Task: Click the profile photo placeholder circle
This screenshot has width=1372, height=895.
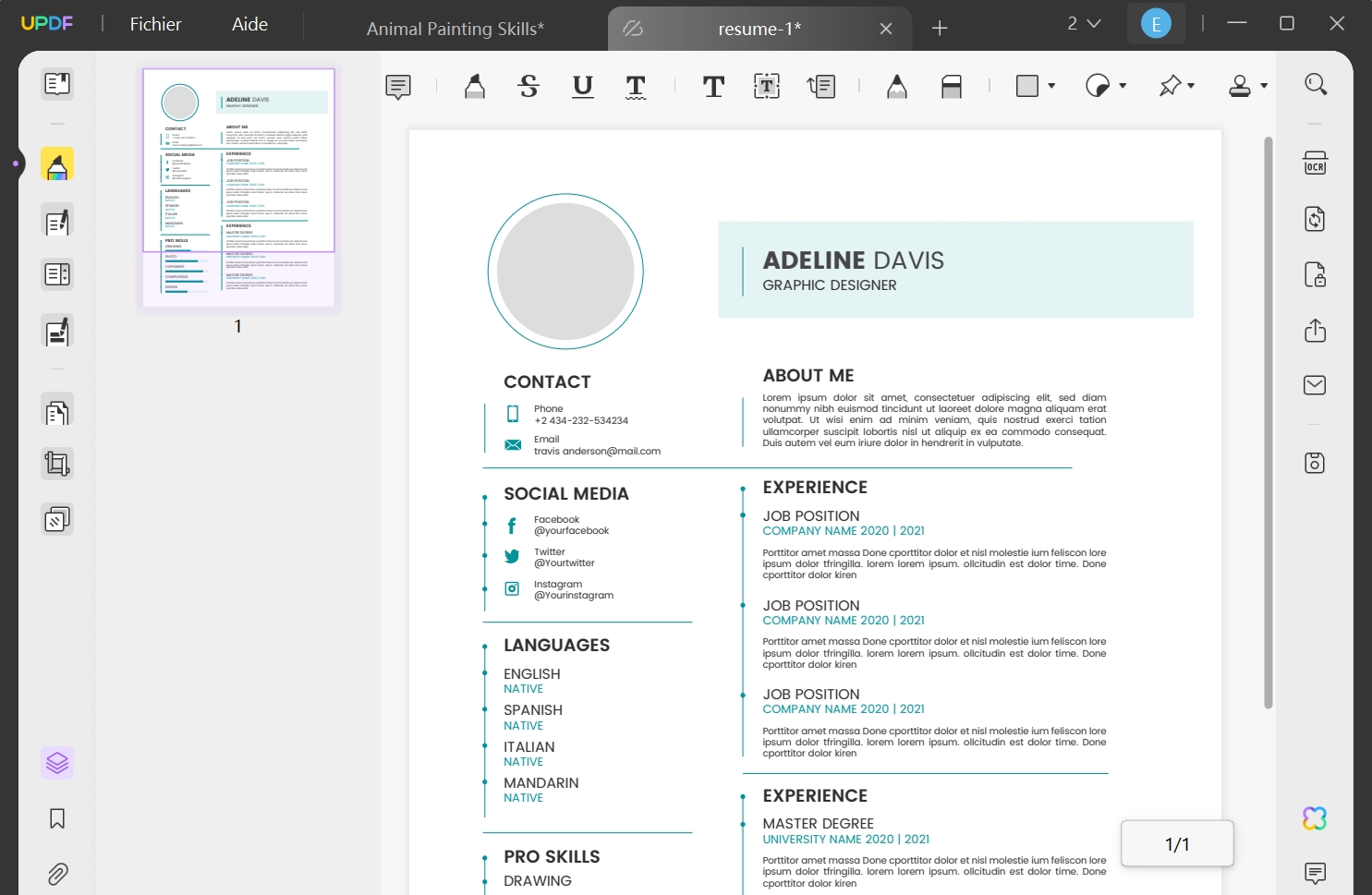Action: [565, 272]
